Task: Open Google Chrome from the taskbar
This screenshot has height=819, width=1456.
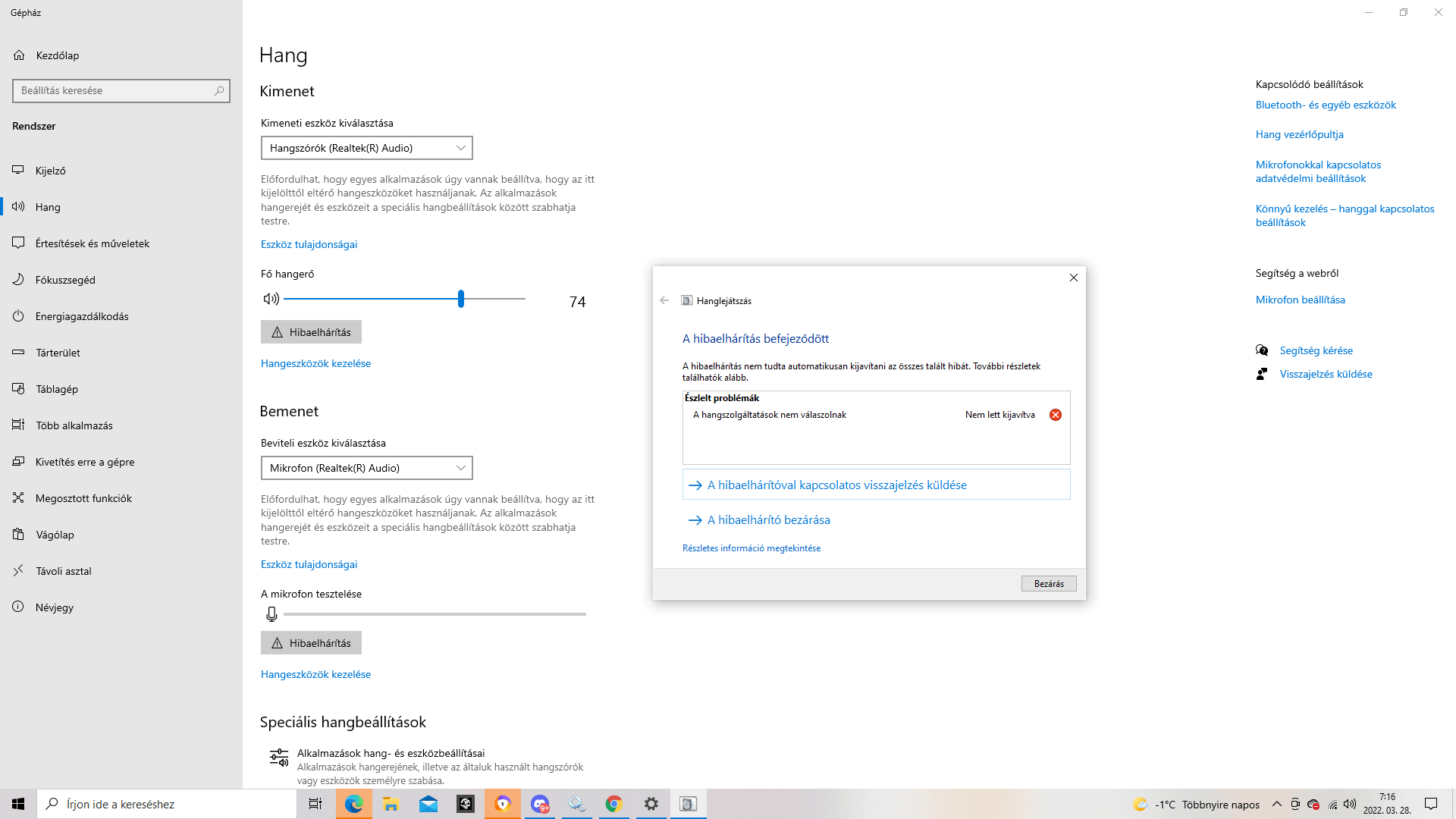Action: [613, 804]
